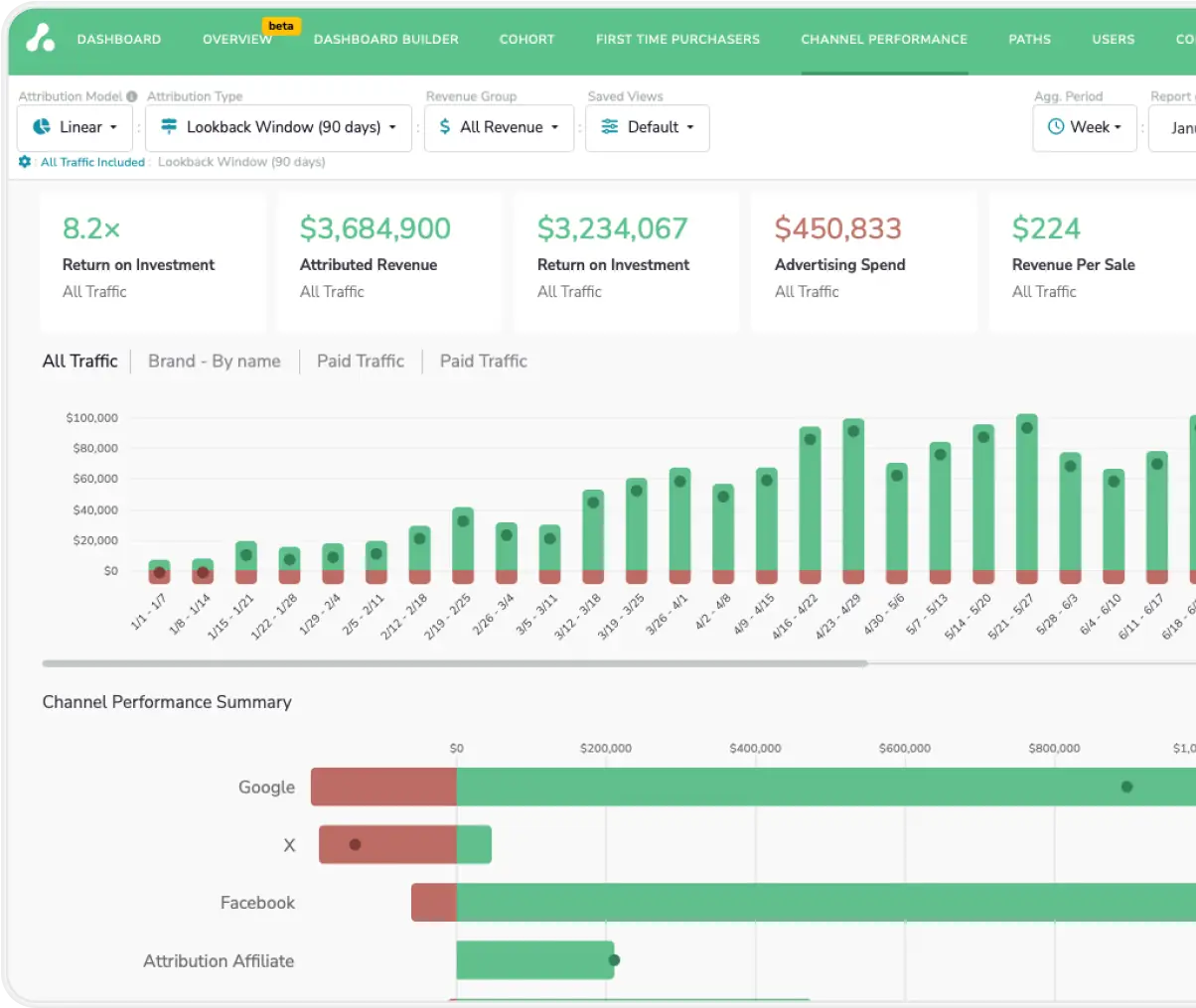Click the Attributed Revenue $3,684,900 card

[388, 261]
